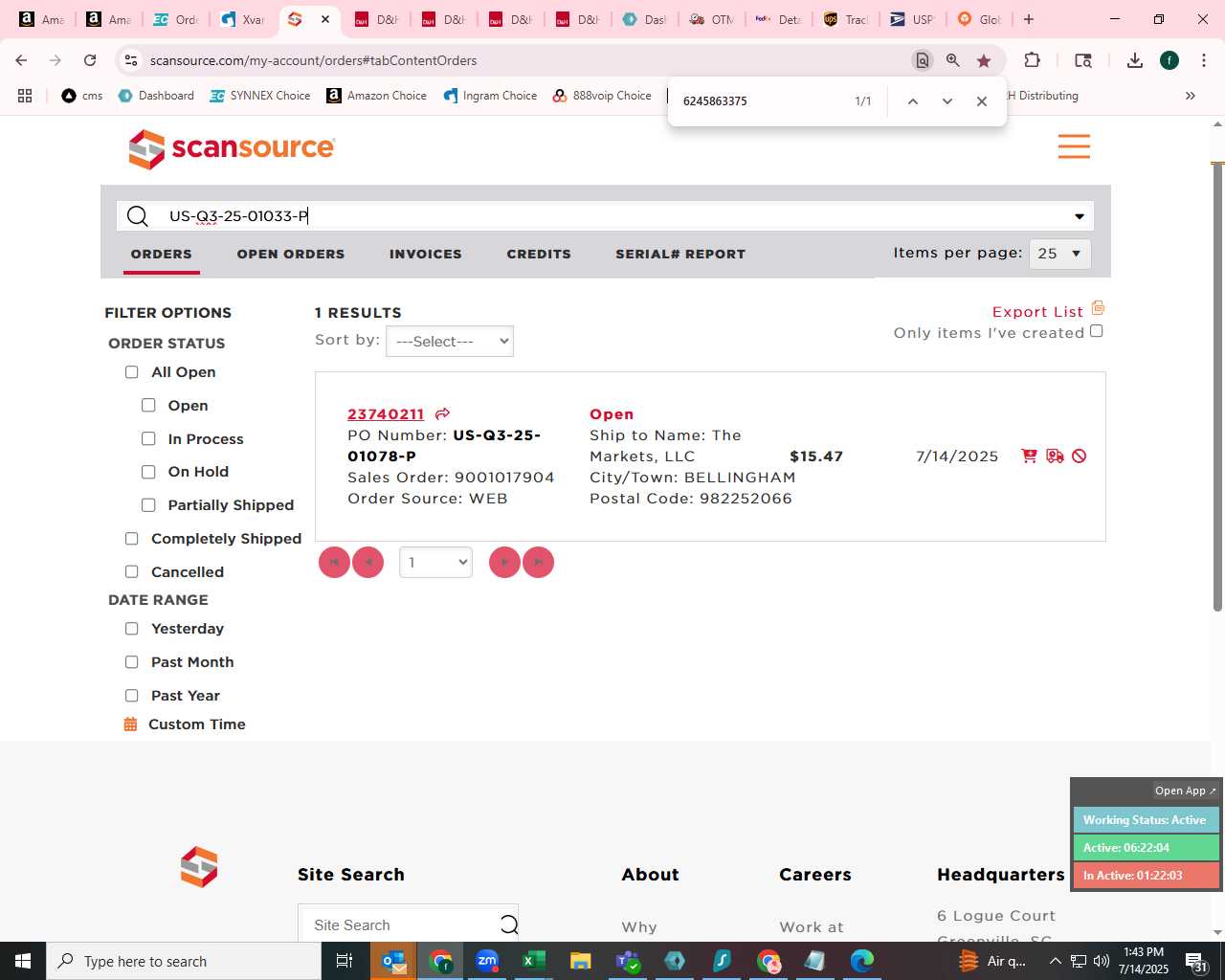Show hidden system tray icons
The height and width of the screenshot is (980, 1225).
point(1055,961)
